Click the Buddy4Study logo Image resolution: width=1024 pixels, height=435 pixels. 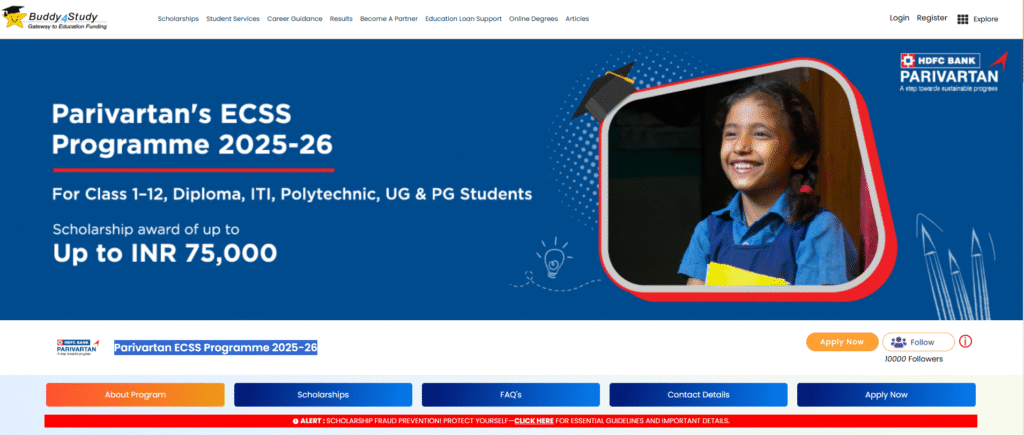pyautogui.click(x=57, y=18)
